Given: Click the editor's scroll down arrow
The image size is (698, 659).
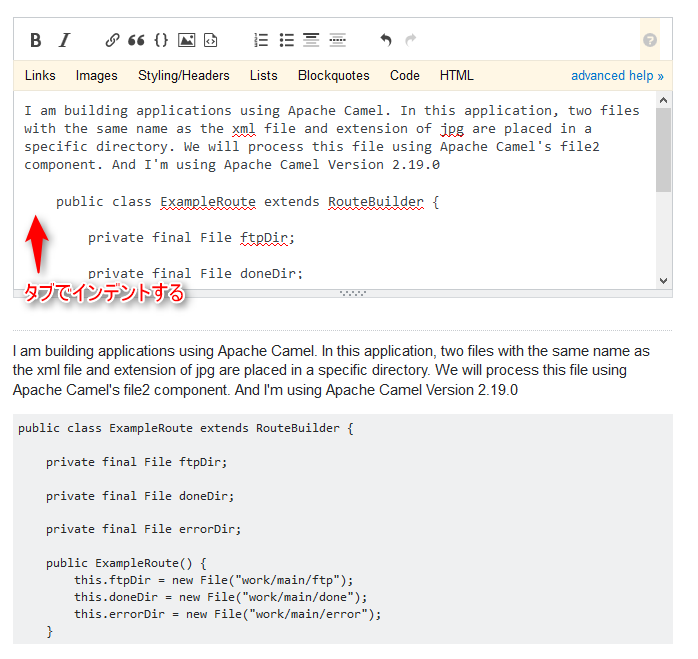Looking at the screenshot, I should [x=663, y=281].
